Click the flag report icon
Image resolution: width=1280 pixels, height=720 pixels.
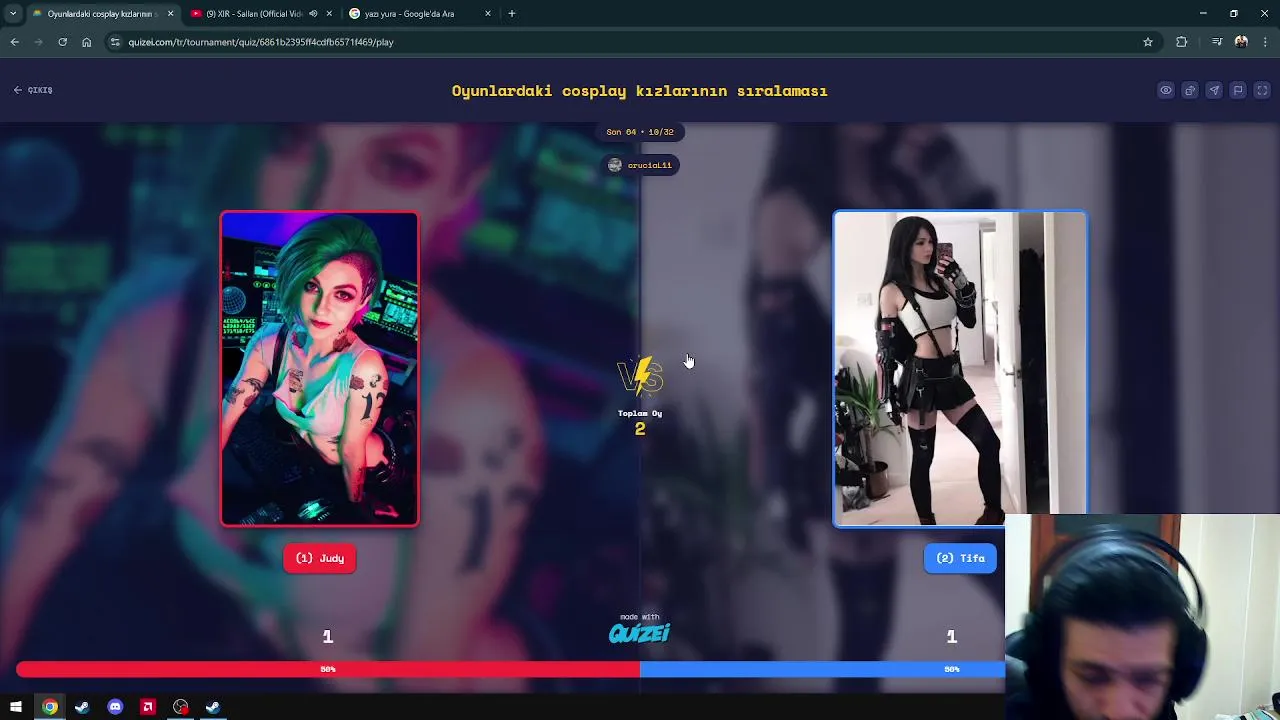click(x=1238, y=90)
